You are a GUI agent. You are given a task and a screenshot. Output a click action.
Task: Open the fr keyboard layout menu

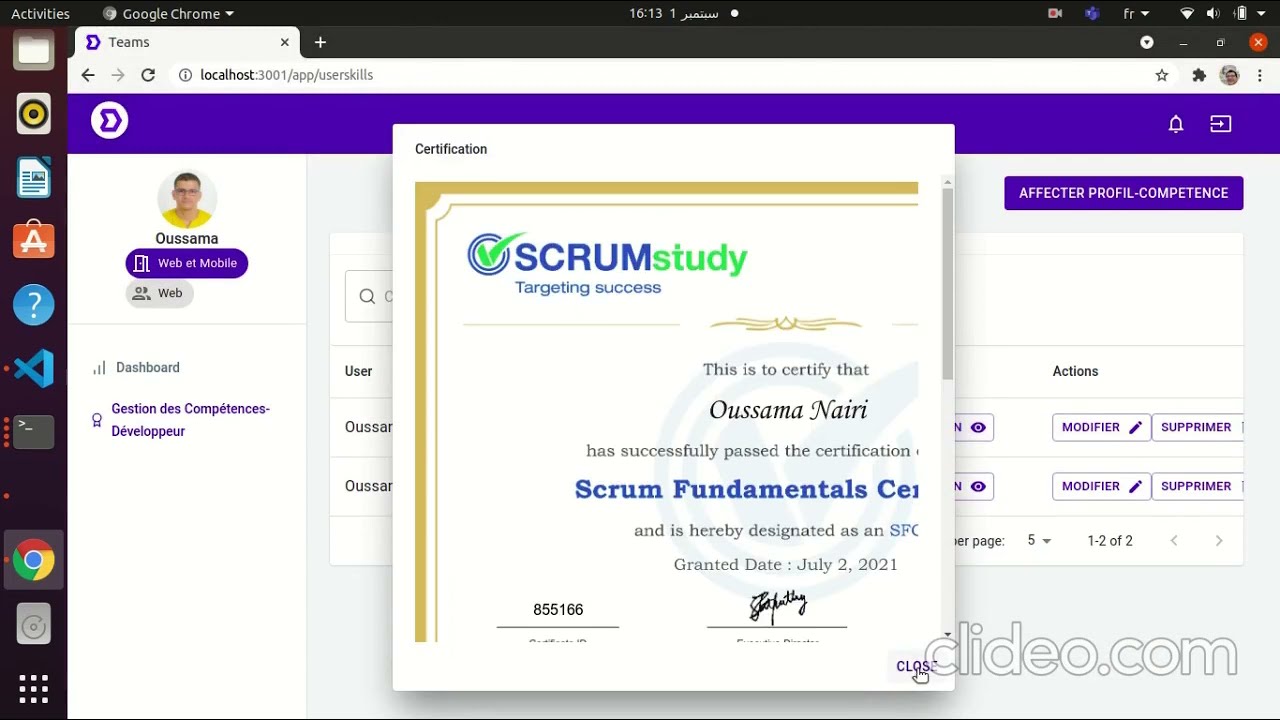tap(1136, 14)
